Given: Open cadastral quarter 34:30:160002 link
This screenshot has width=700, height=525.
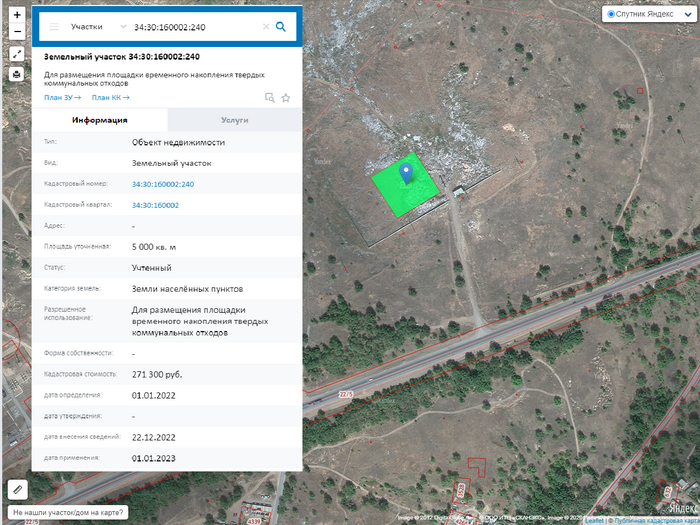Looking at the screenshot, I should (x=155, y=205).
